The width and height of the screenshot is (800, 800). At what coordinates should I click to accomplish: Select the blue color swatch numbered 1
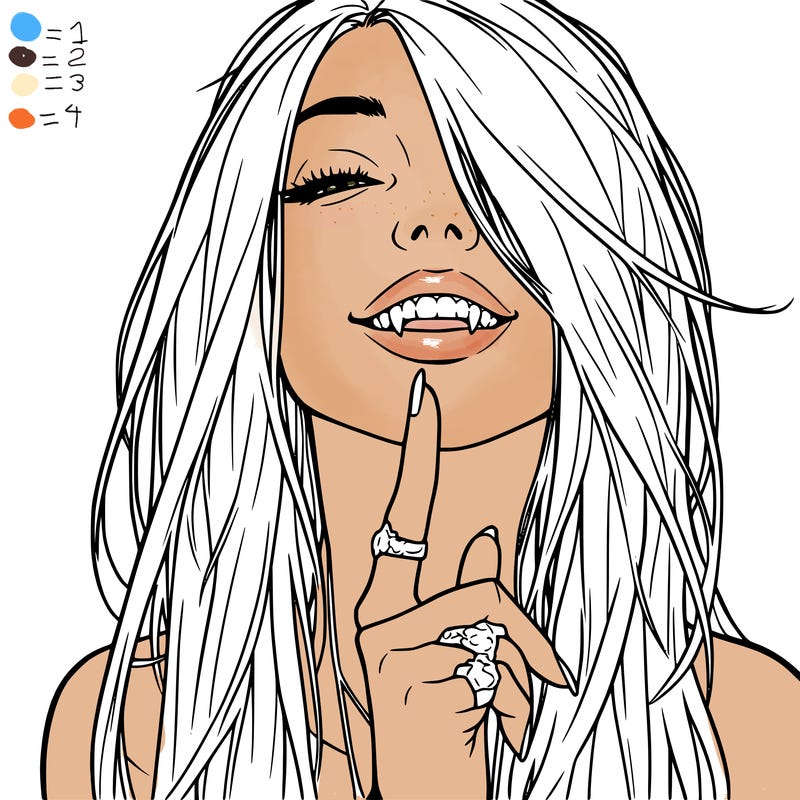[25, 27]
